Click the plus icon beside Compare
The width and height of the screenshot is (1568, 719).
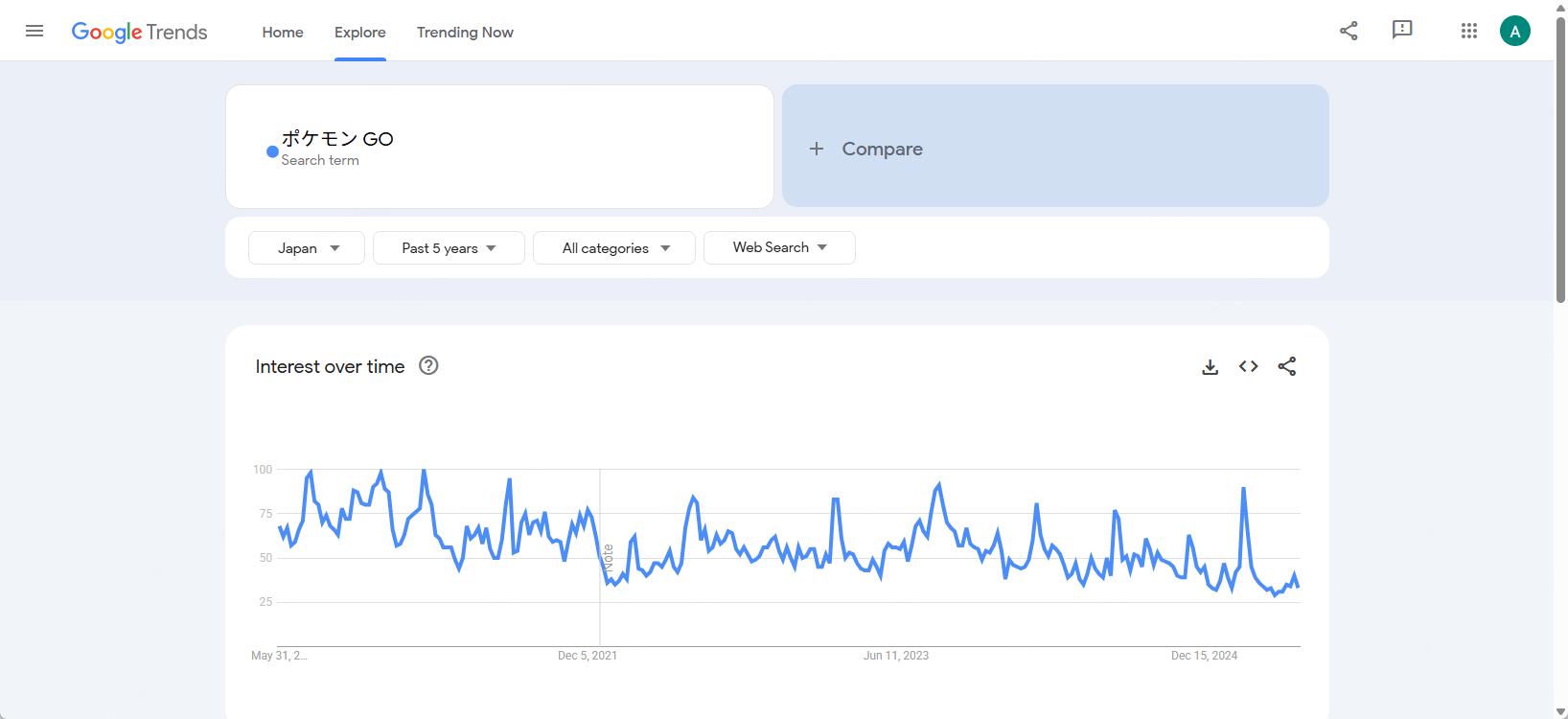(817, 149)
